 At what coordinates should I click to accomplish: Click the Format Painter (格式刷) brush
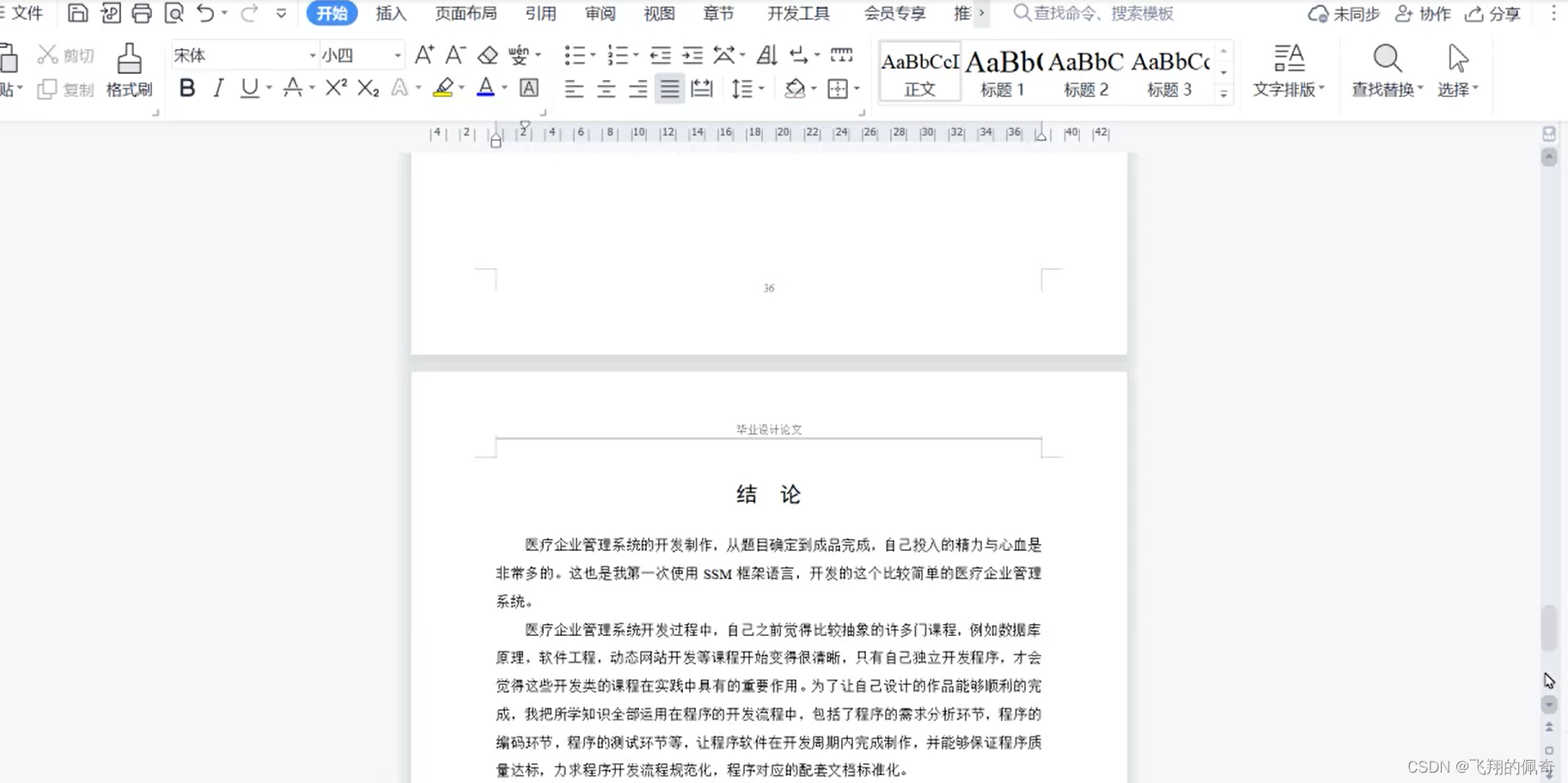[129, 71]
